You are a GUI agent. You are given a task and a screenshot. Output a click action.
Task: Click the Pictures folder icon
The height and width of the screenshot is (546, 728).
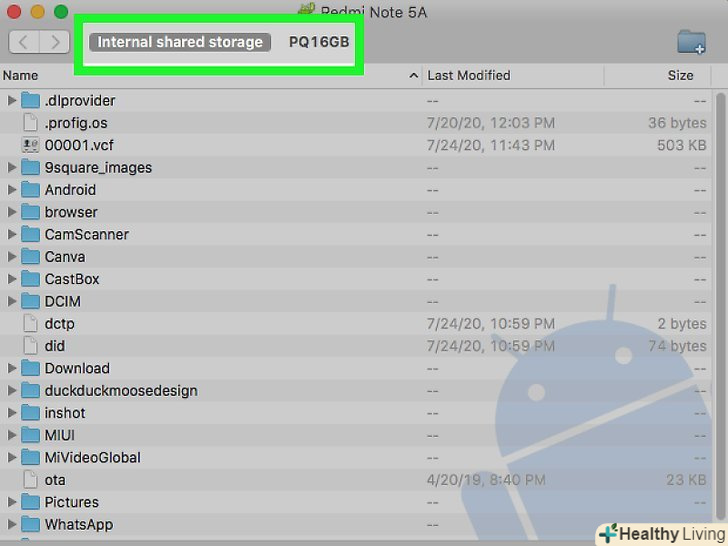click(x=31, y=502)
